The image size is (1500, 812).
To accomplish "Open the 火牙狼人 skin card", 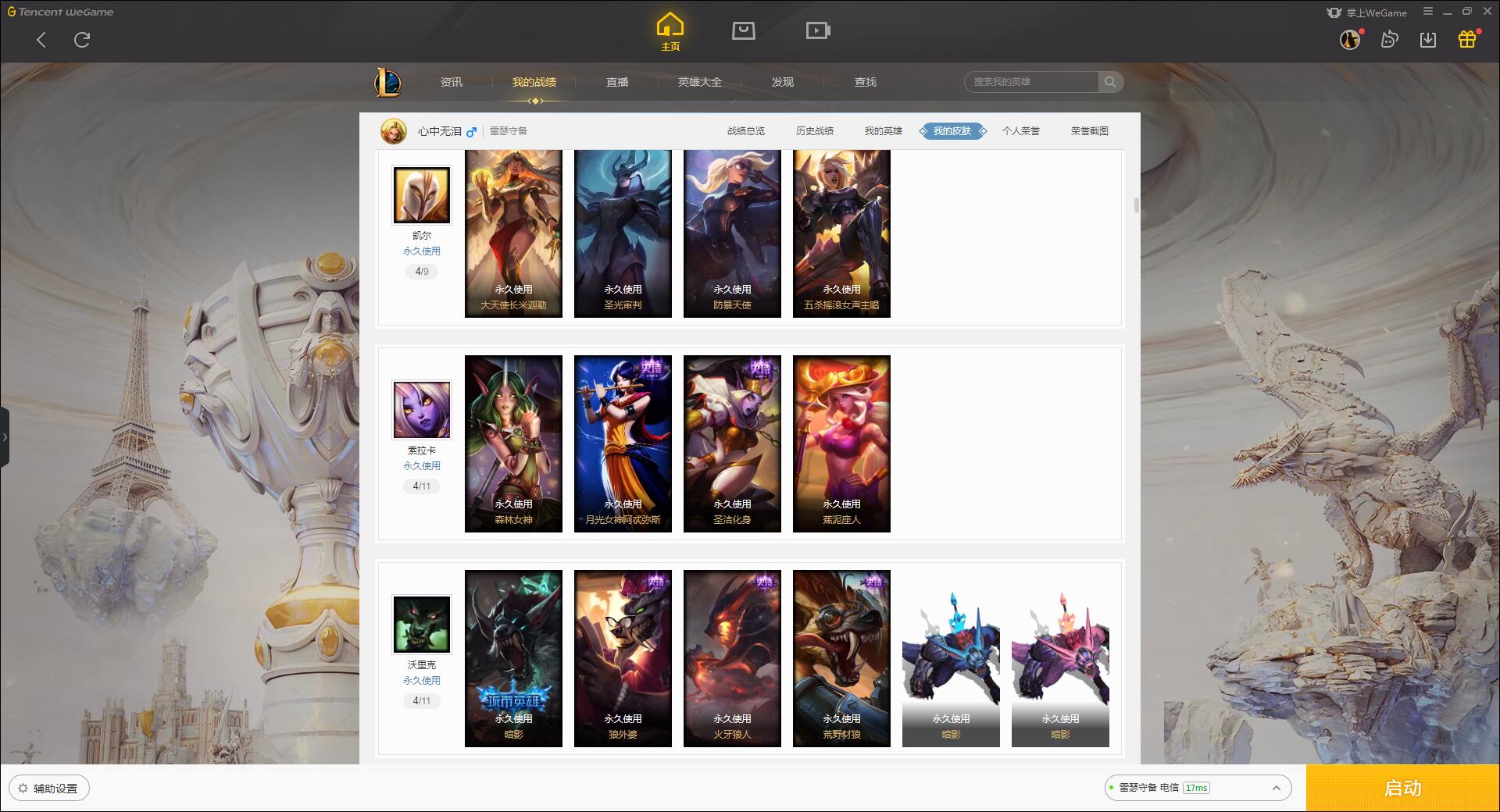I will click(x=732, y=658).
